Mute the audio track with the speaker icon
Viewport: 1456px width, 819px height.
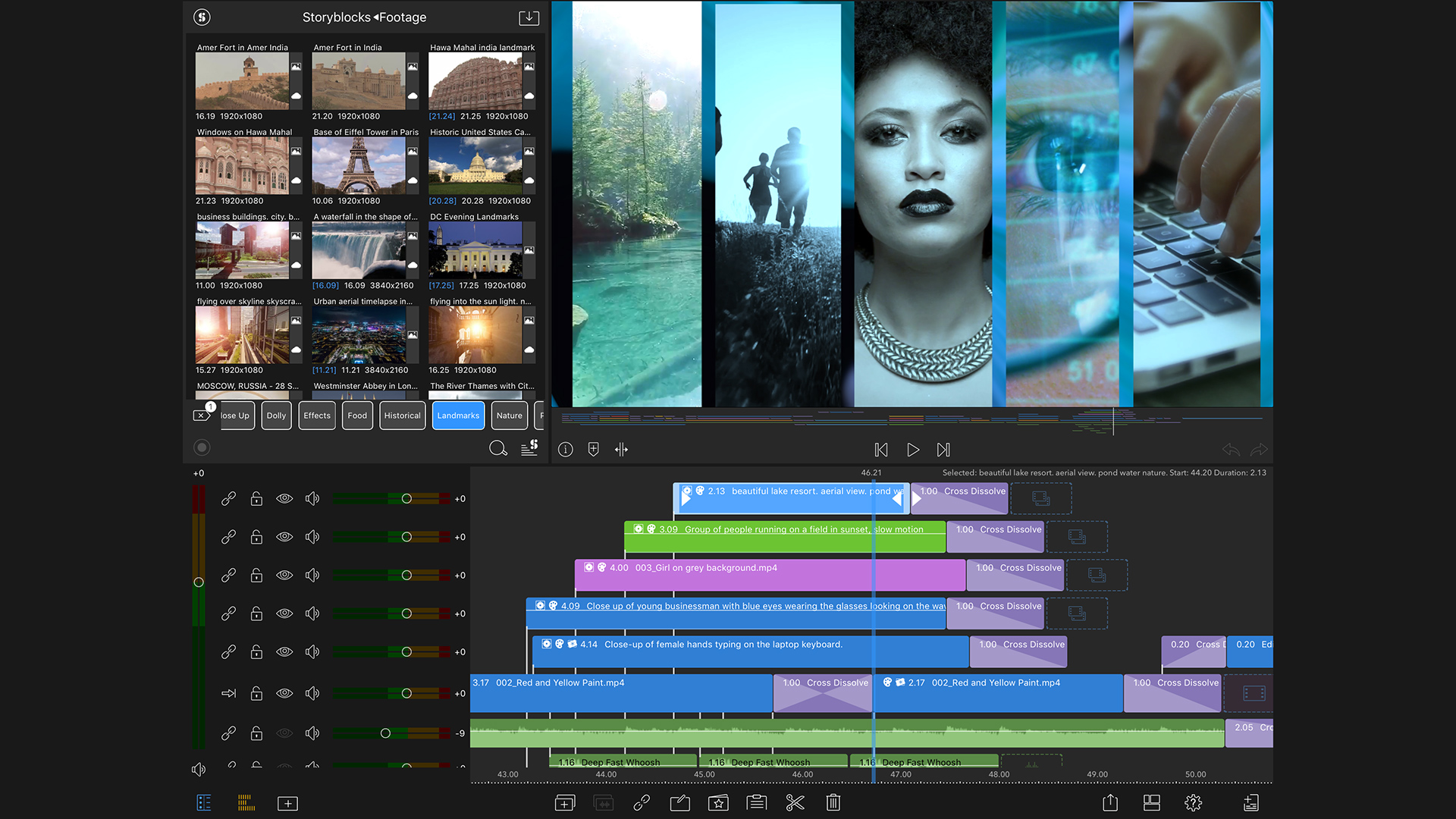312,733
